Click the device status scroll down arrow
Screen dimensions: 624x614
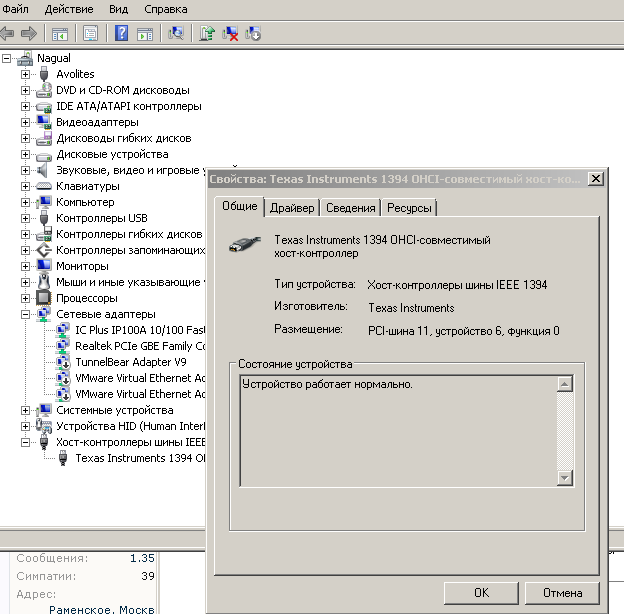pos(565,478)
